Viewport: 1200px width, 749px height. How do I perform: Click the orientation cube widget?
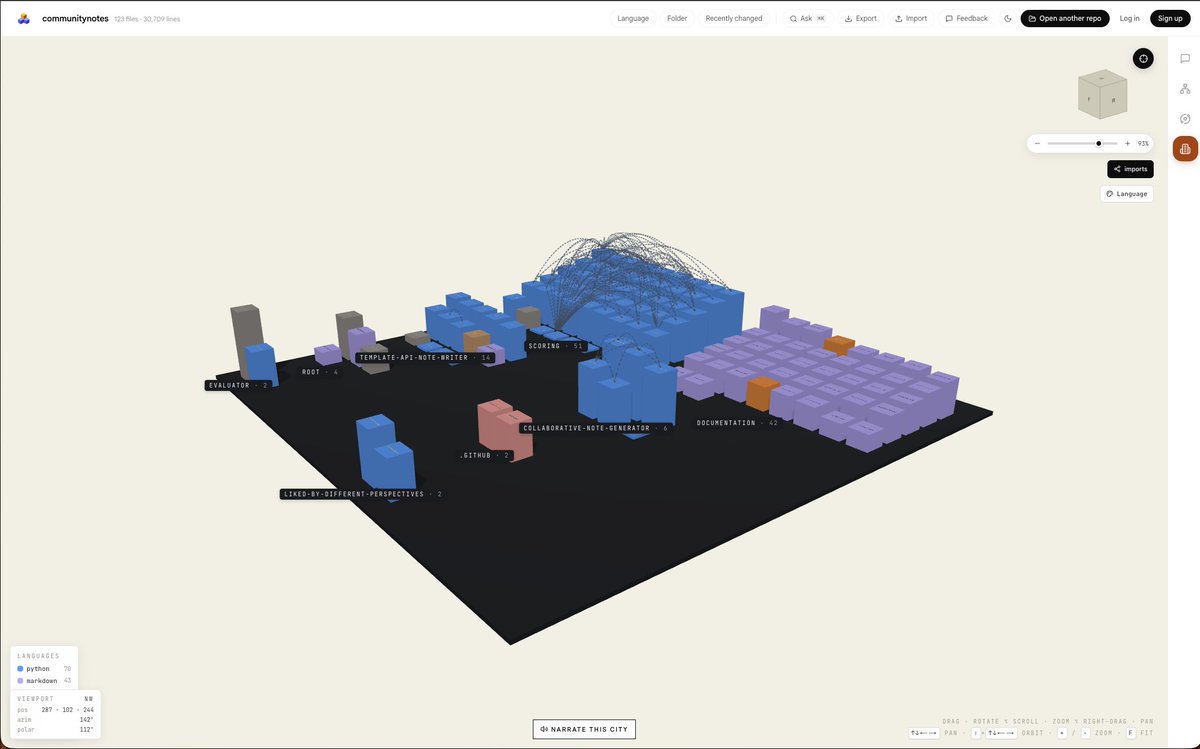(x=1102, y=94)
